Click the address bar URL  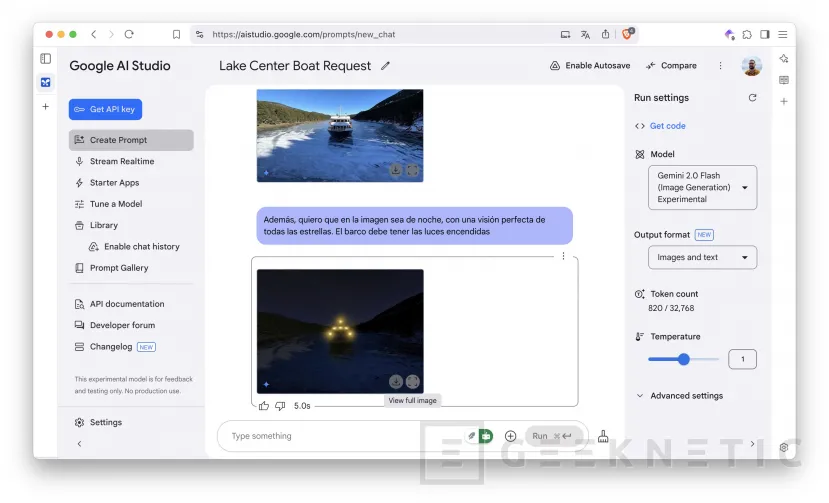click(303, 34)
